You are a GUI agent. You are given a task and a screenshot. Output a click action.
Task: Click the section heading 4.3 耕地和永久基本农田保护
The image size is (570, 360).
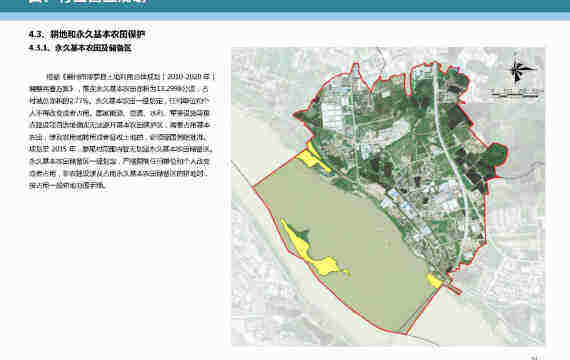(x=87, y=34)
